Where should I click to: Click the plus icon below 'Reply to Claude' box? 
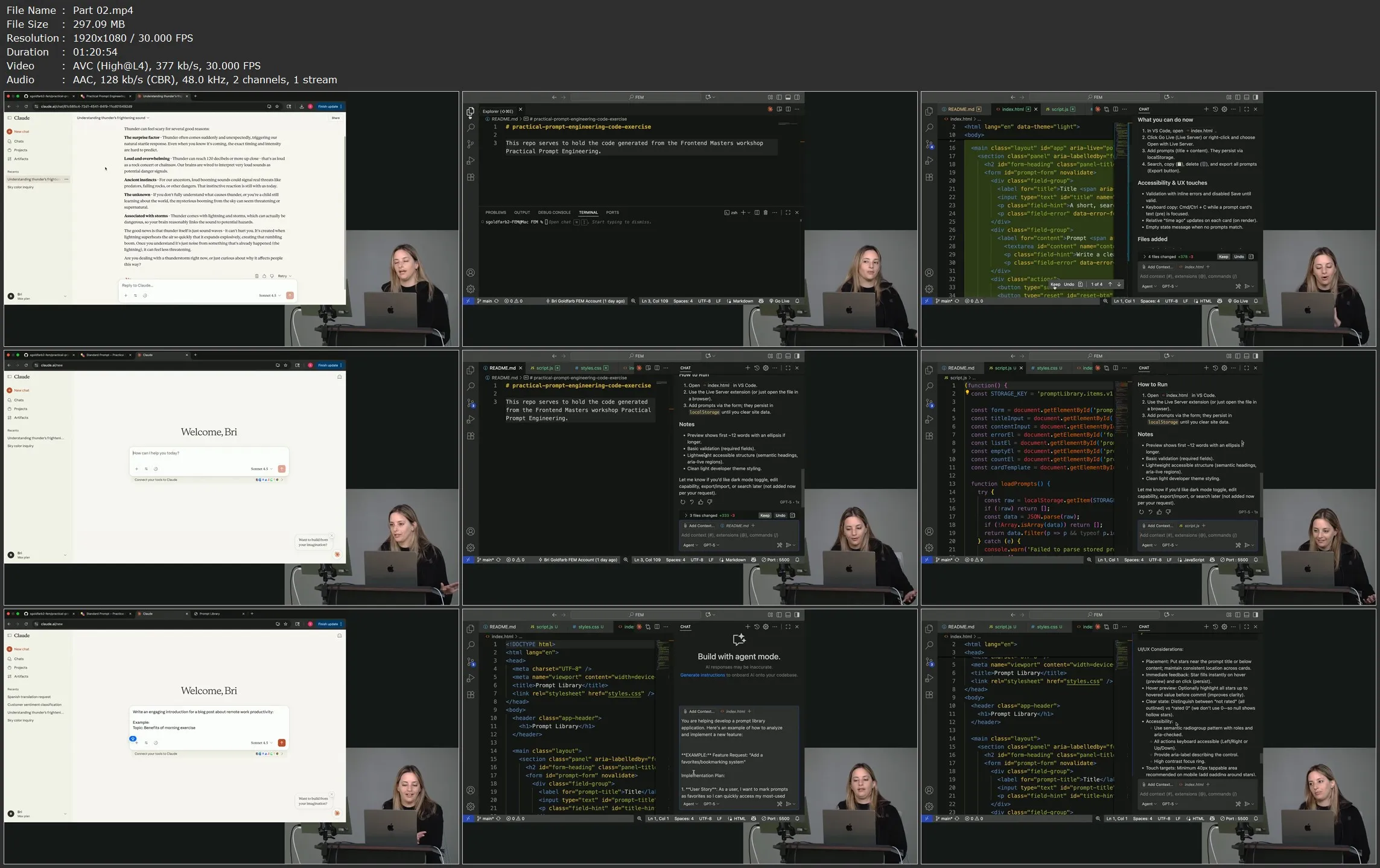pos(126,296)
